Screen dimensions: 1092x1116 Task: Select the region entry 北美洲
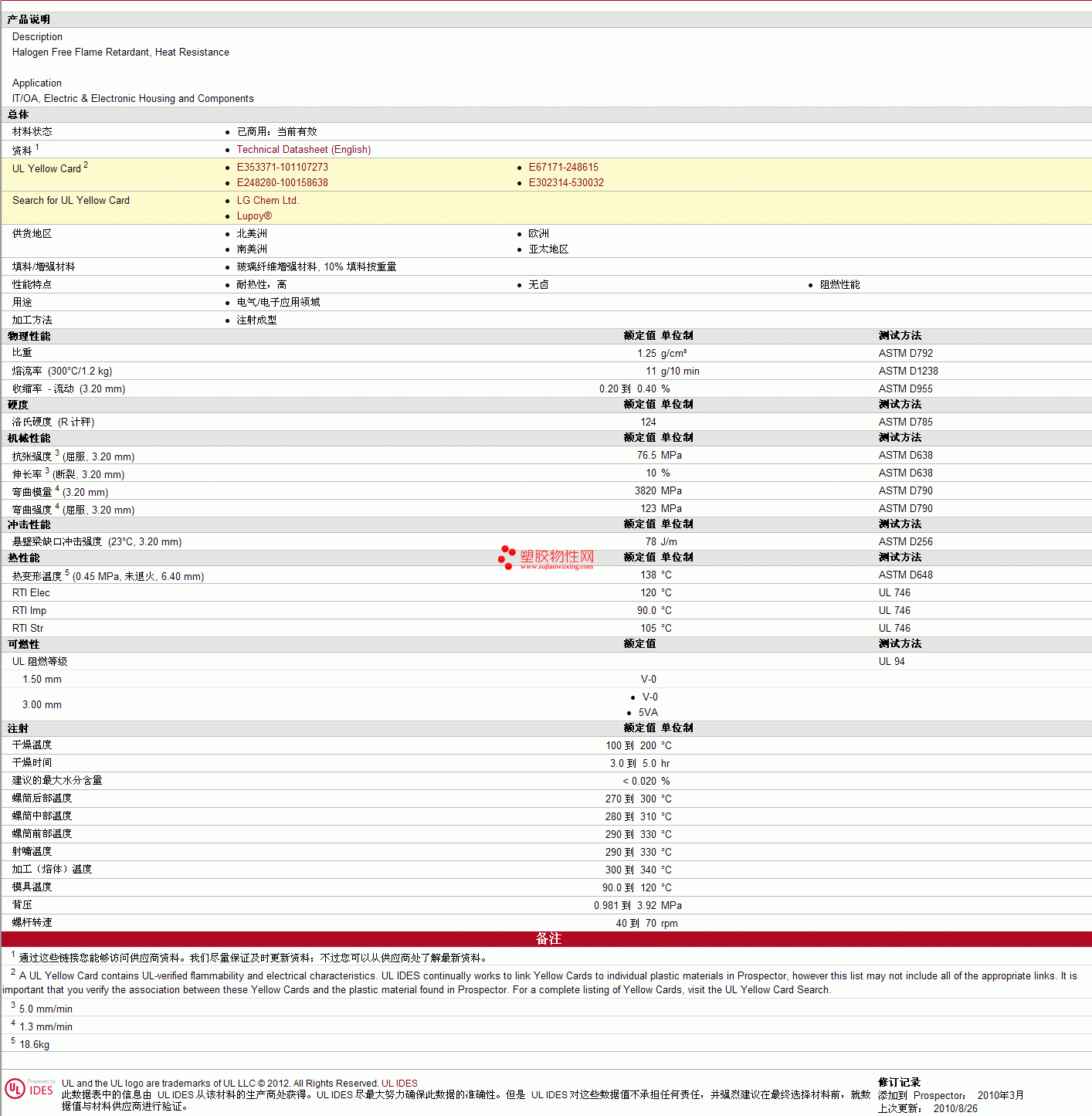pyautogui.click(x=252, y=234)
